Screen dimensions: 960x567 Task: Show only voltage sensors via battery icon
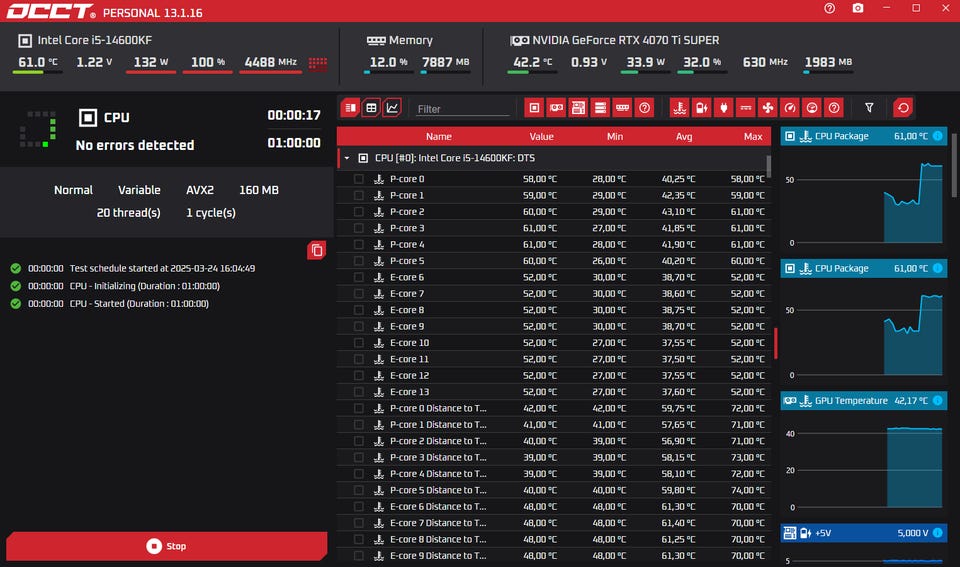pyautogui.click(x=702, y=108)
